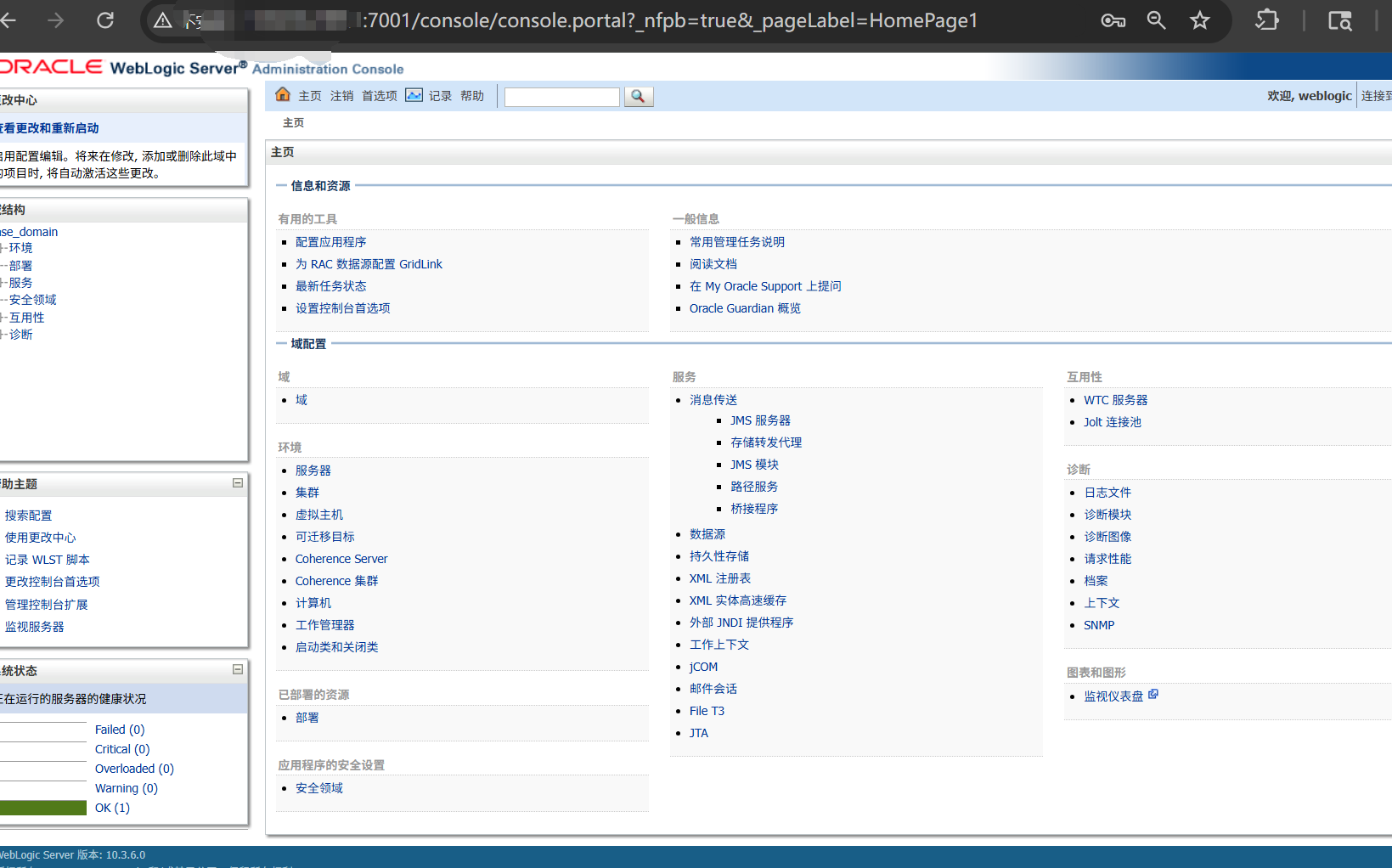Click 注销 to log out
Screen dimensions: 1392x868
[342, 96]
